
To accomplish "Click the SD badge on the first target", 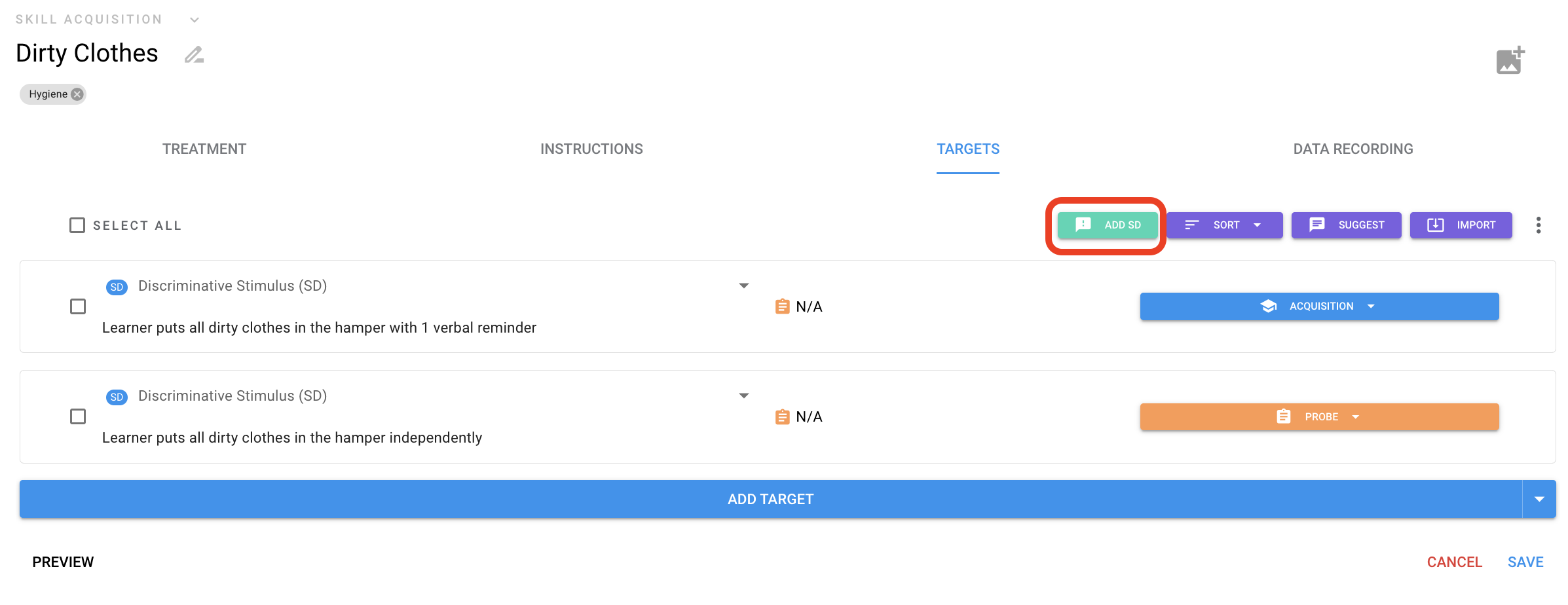I will [117, 287].
